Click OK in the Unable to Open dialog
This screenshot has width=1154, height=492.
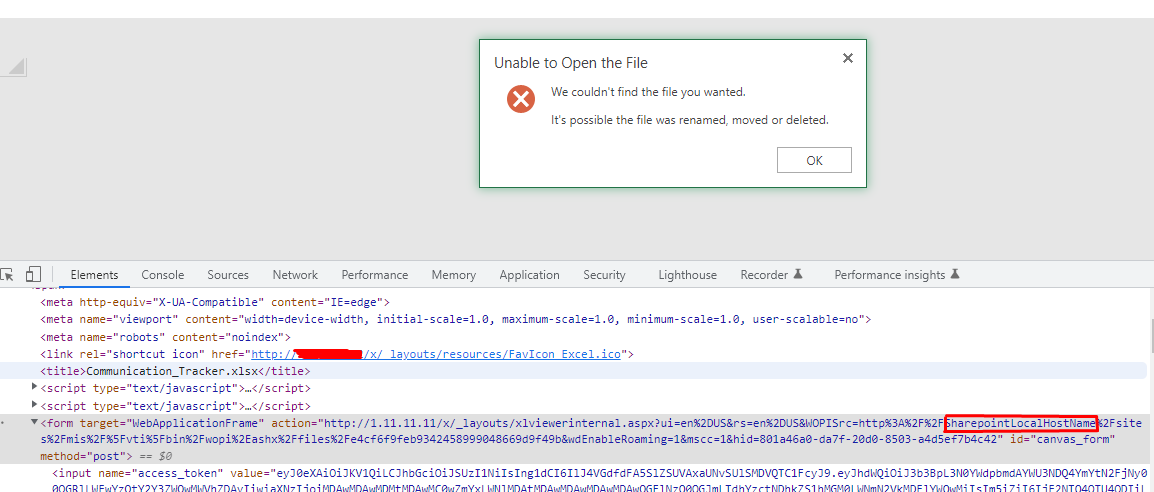(814, 160)
